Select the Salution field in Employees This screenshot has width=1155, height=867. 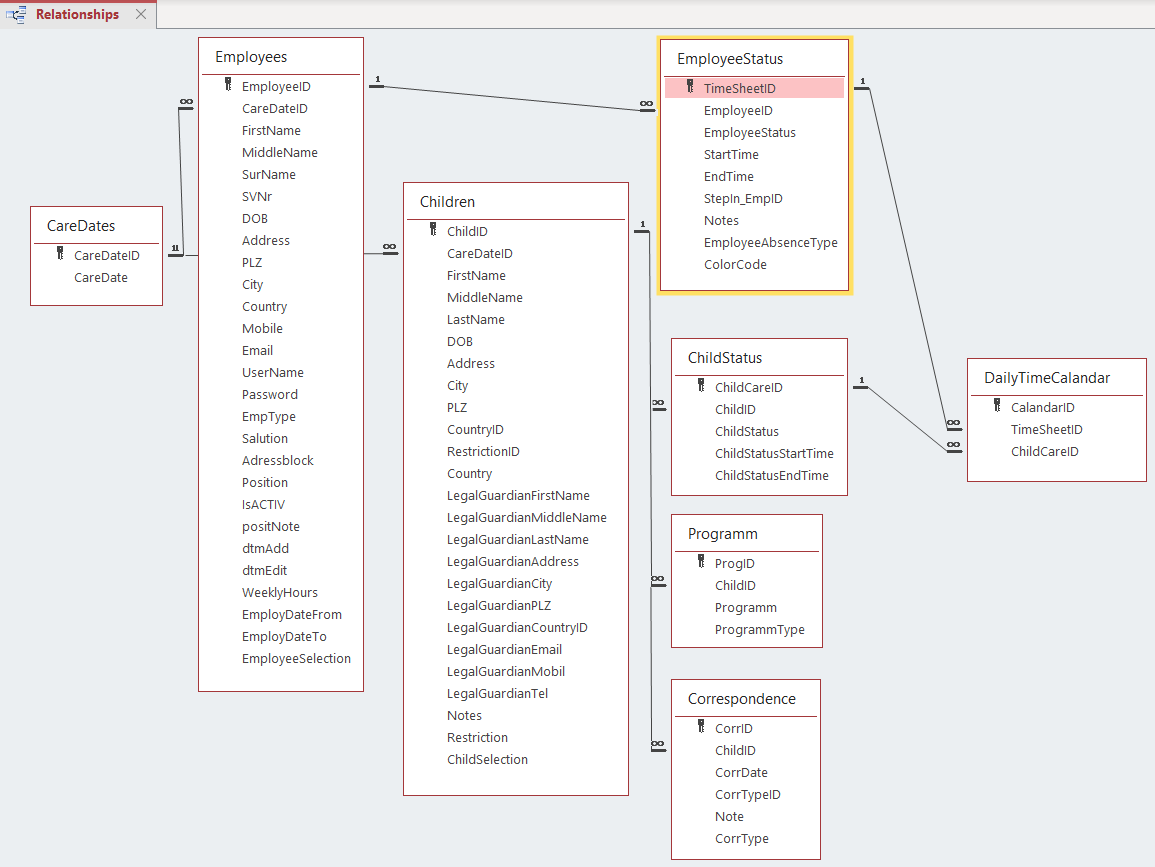pyautogui.click(x=264, y=438)
